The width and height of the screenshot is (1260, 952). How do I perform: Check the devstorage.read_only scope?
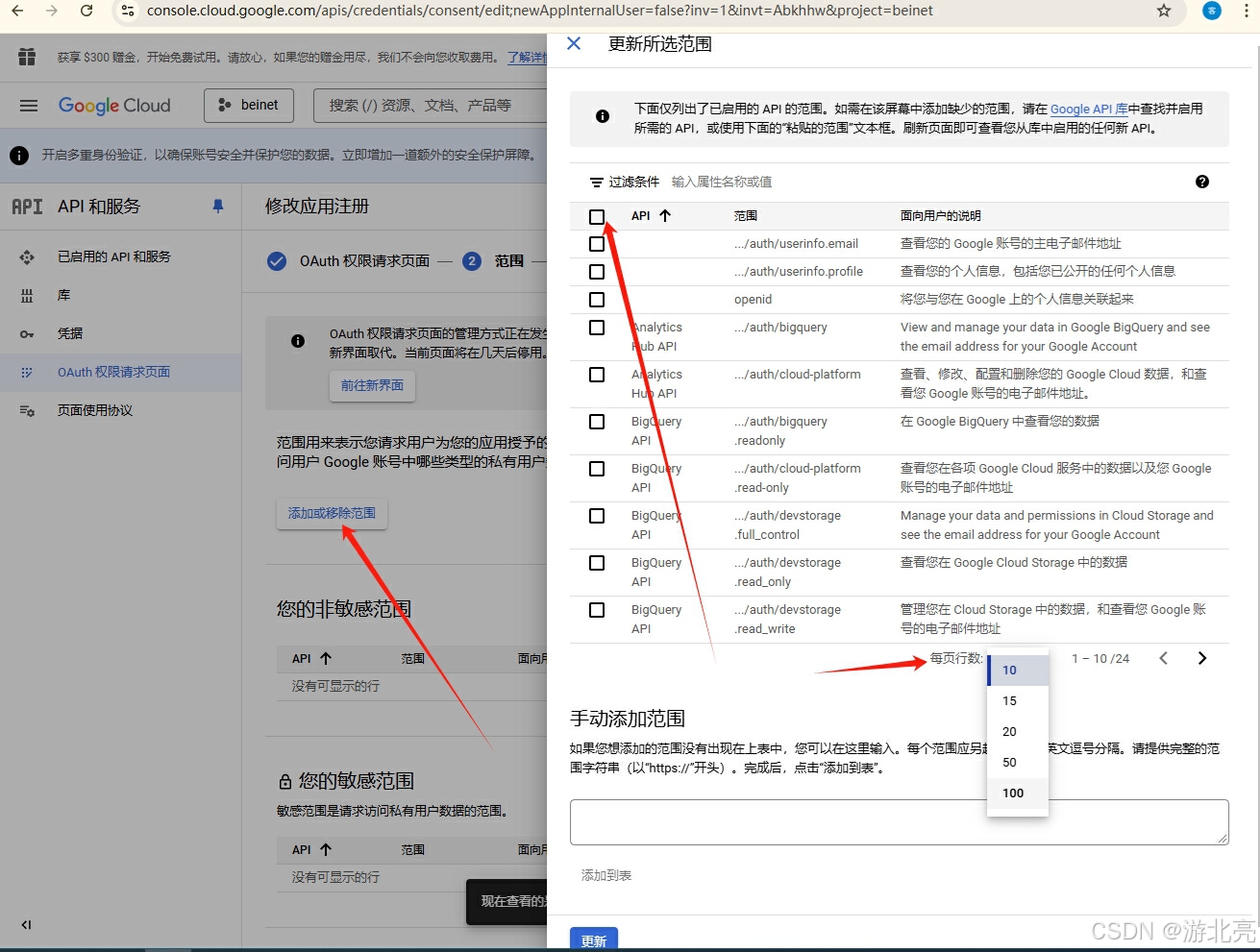pos(597,563)
